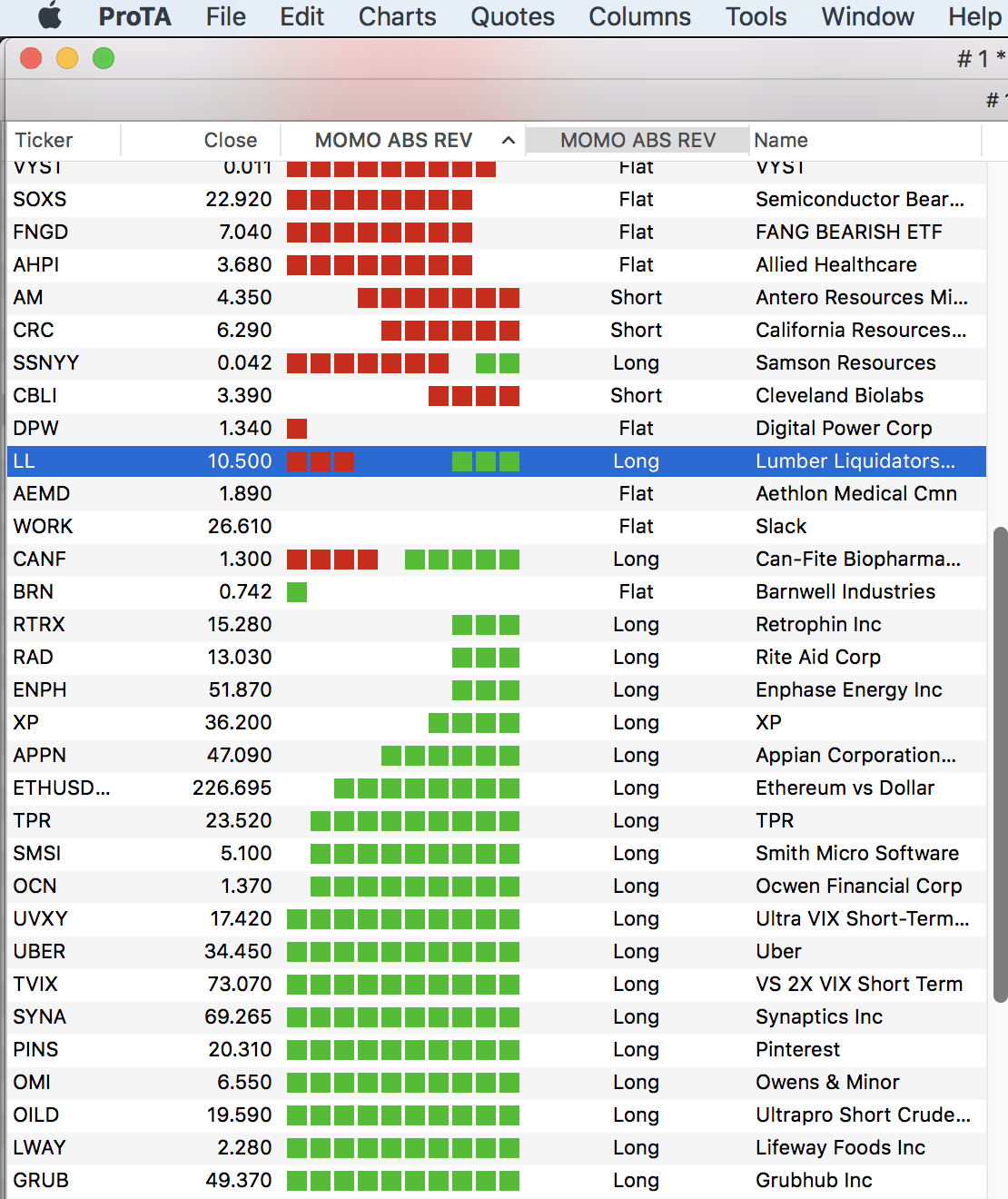This screenshot has height=1199, width=1008.
Task: Open the Columns menu
Action: (639, 16)
